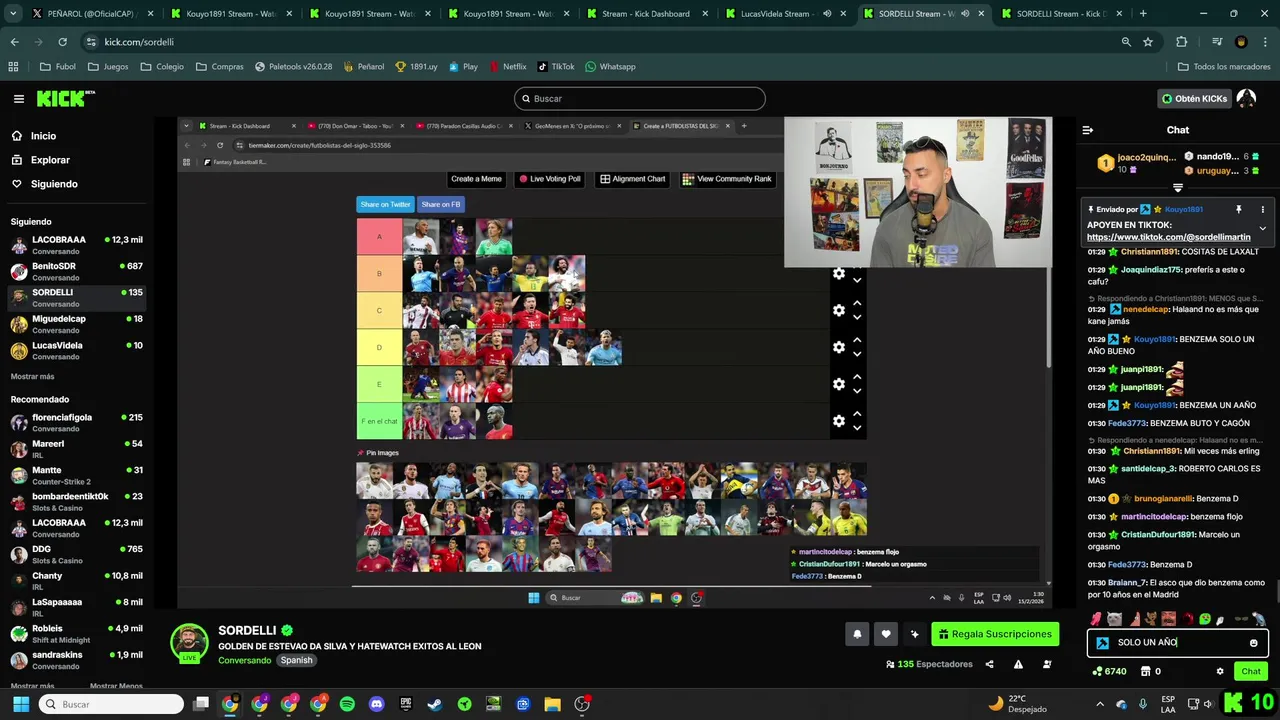1280x720 pixels.
Task: Open the emoji picker in chat input
Action: 1253,643
